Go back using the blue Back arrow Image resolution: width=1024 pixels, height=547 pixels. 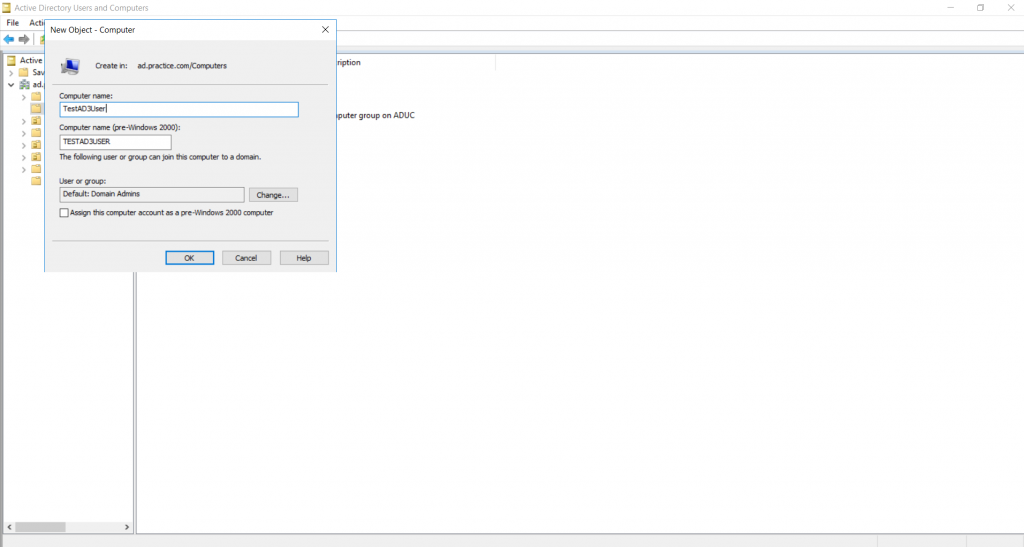coord(8,40)
